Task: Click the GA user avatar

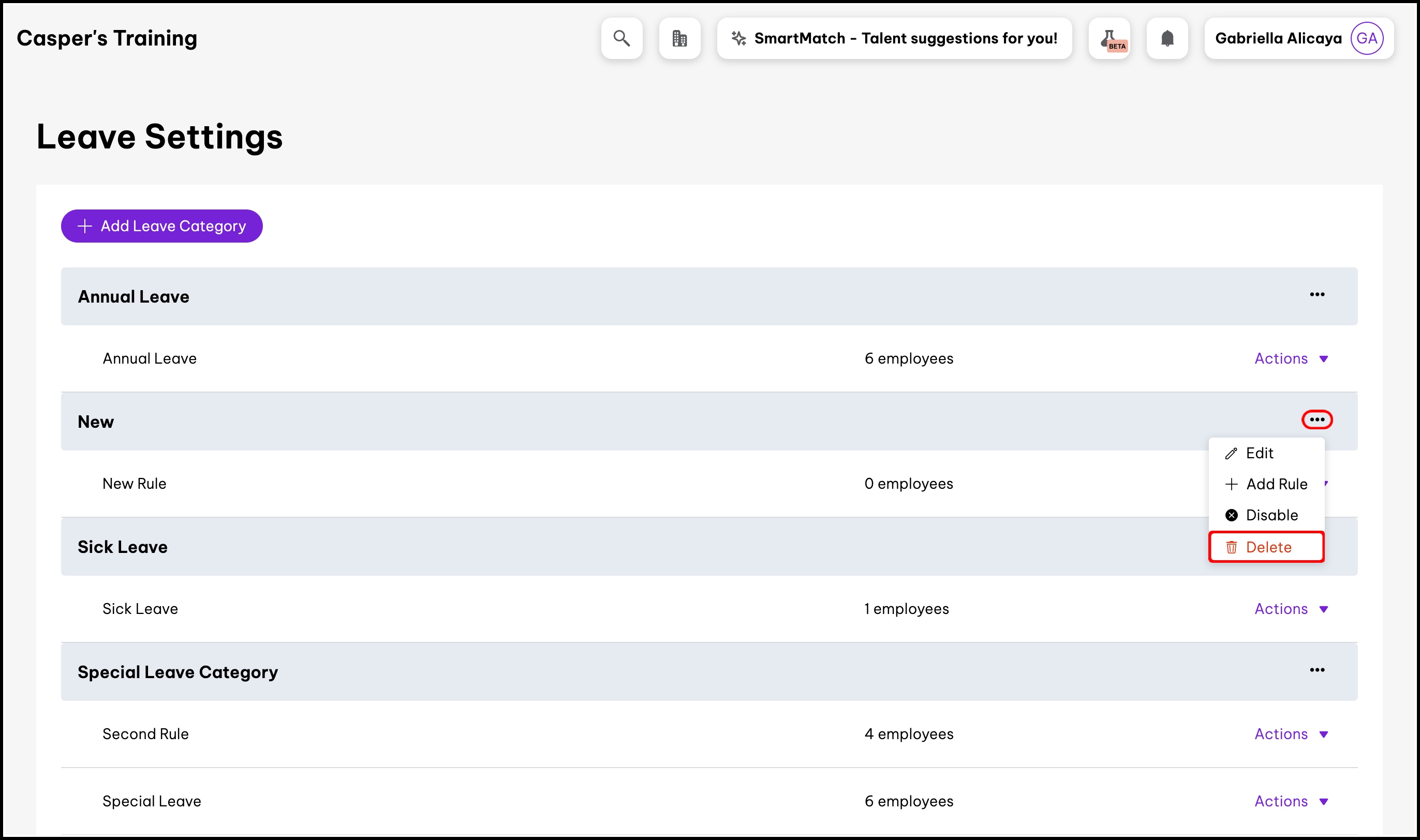Action: (x=1366, y=38)
